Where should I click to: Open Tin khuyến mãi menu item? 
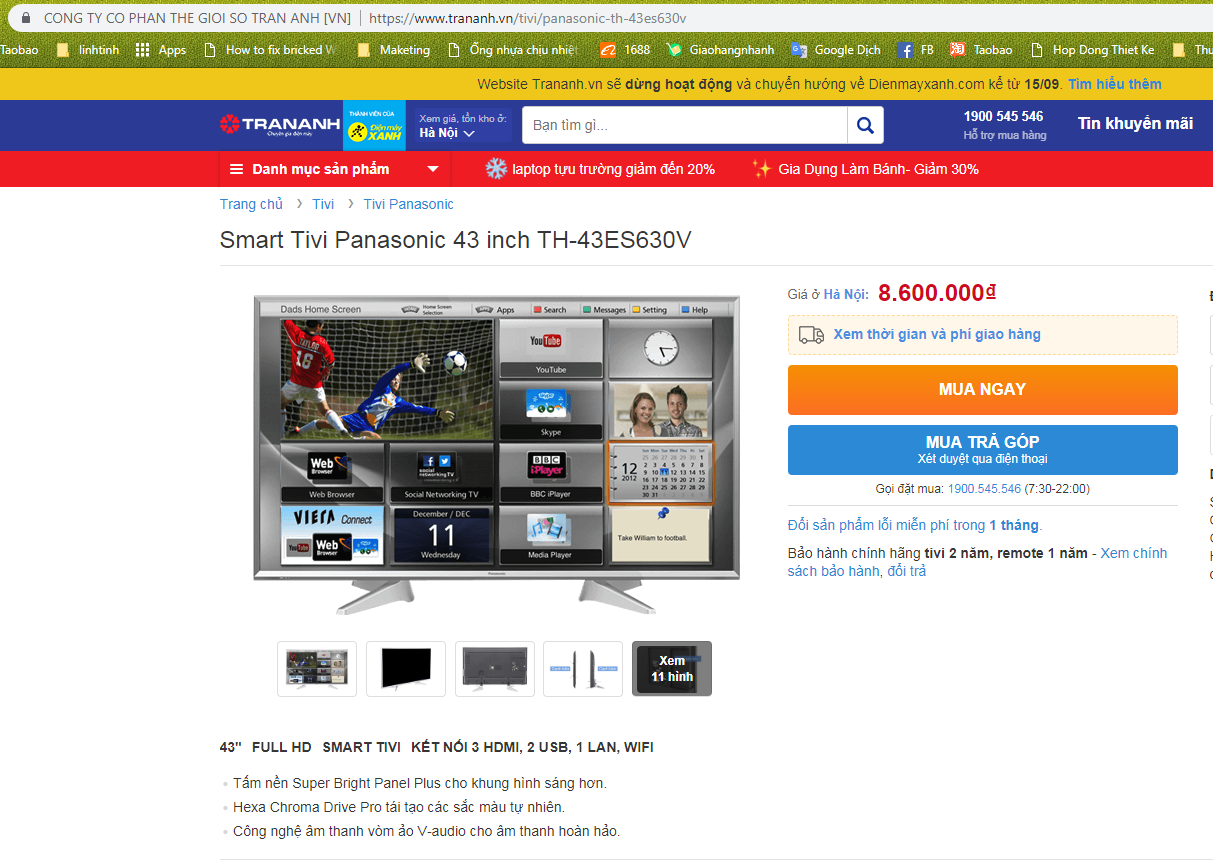(1135, 124)
